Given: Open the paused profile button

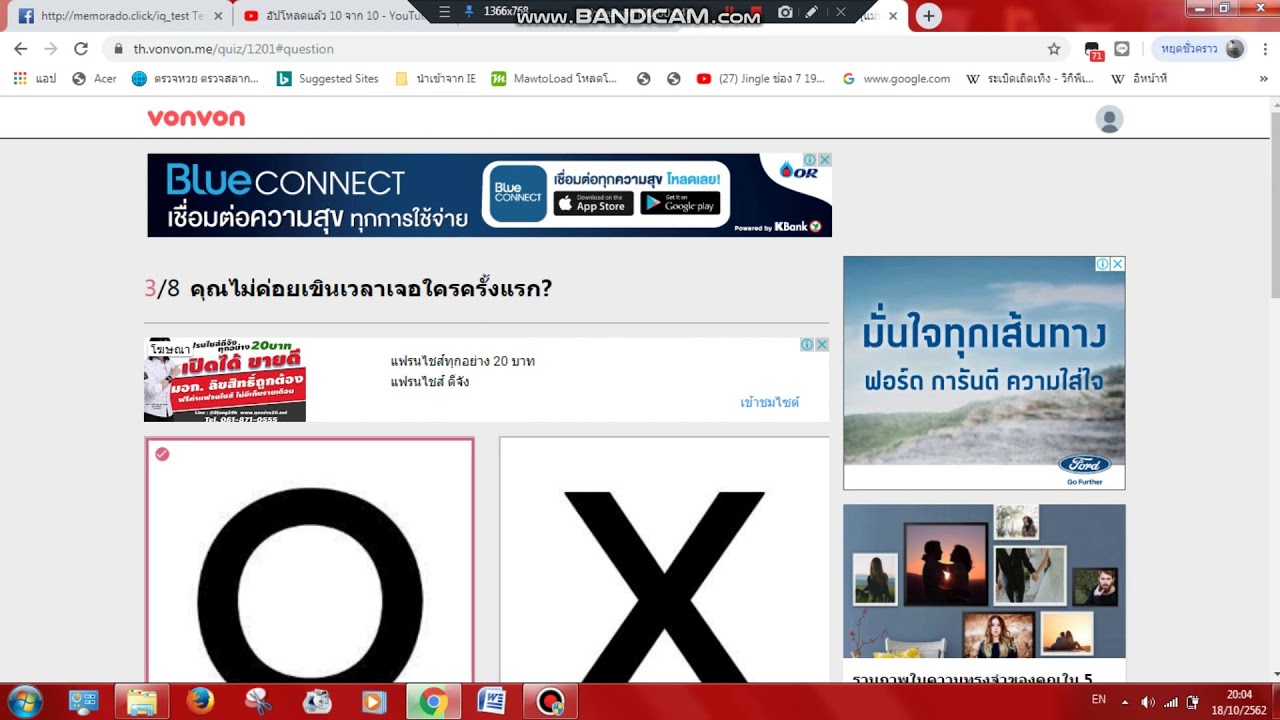Looking at the screenshot, I should pos(1199,48).
